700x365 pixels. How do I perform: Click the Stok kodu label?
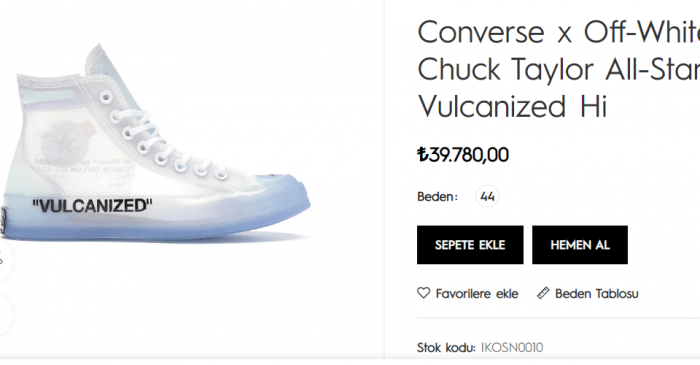446,348
